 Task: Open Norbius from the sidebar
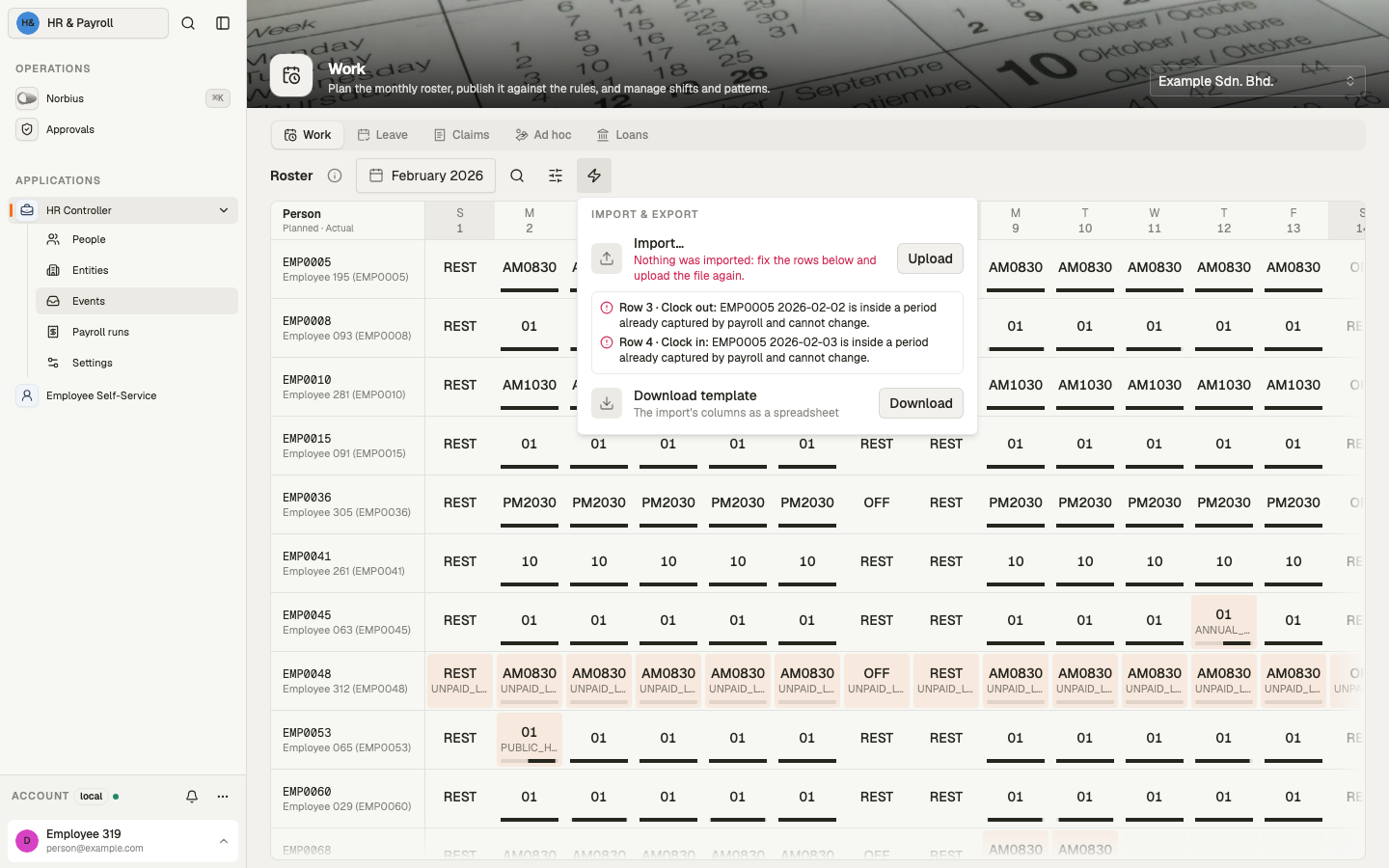click(x=123, y=98)
